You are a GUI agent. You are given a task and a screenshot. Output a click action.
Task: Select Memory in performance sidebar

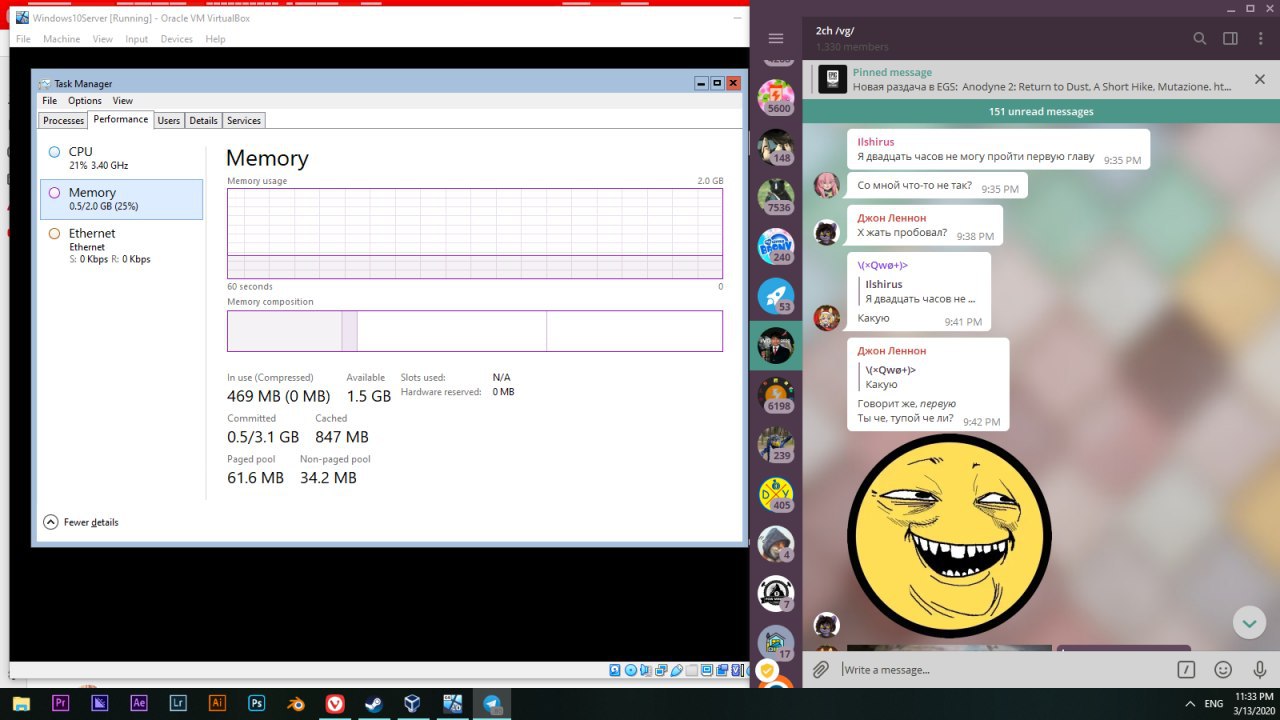pyautogui.click(x=121, y=199)
